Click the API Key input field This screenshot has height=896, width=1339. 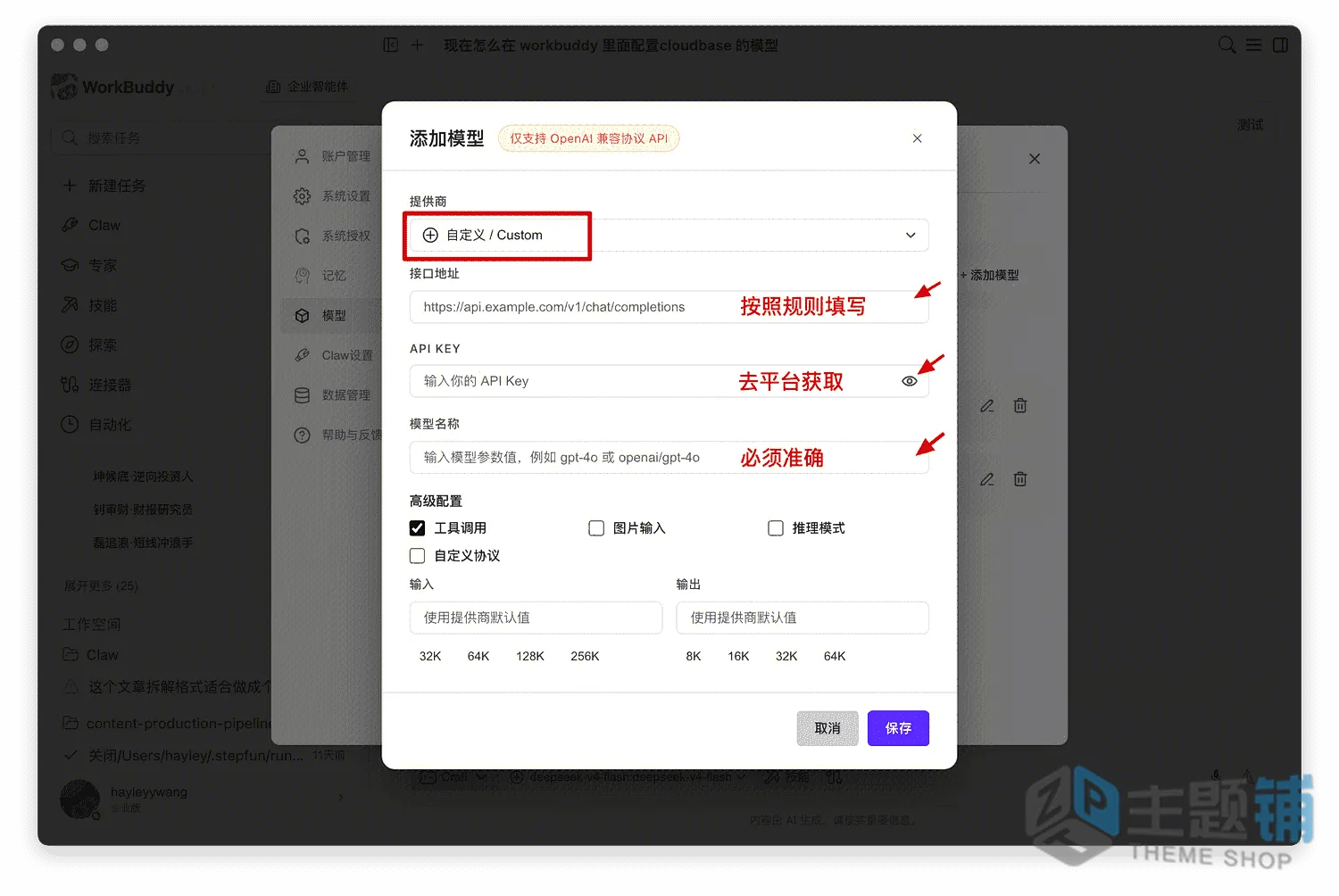(x=669, y=381)
